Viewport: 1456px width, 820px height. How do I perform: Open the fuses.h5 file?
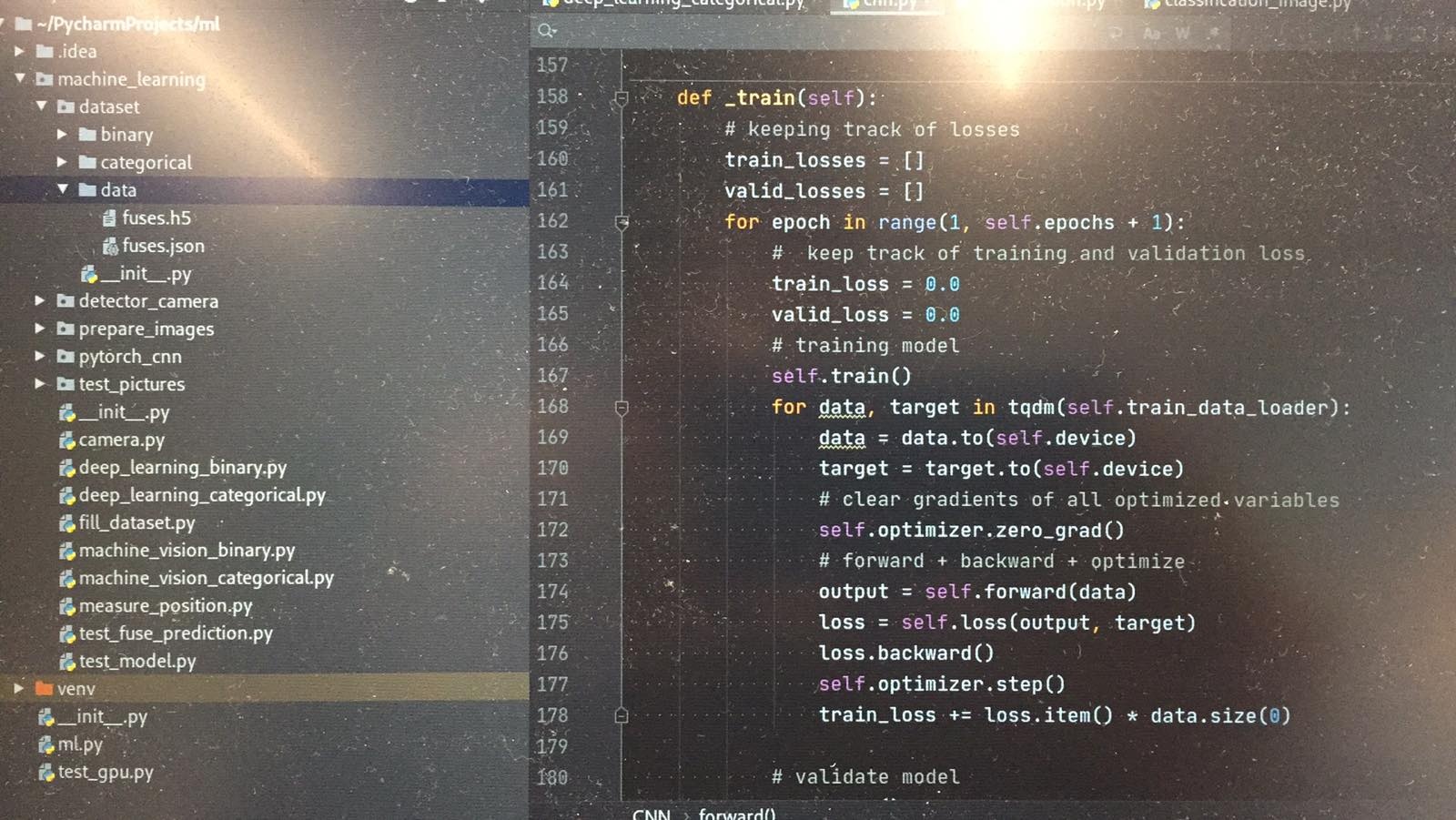coord(156,218)
